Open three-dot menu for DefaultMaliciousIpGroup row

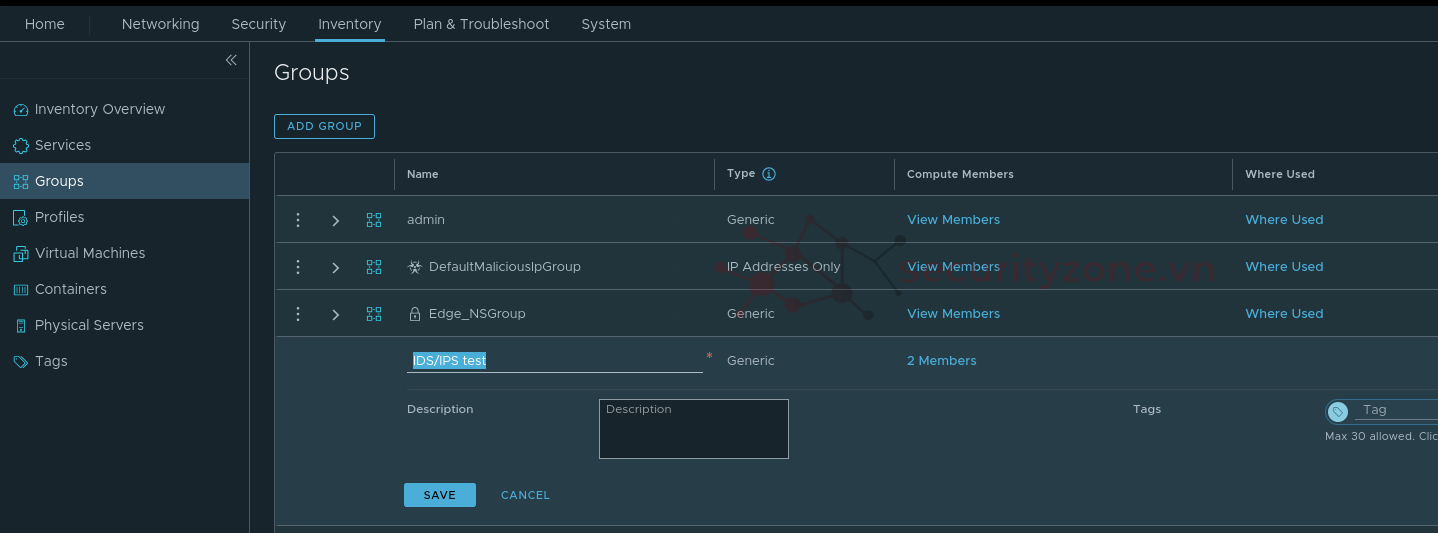point(298,267)
